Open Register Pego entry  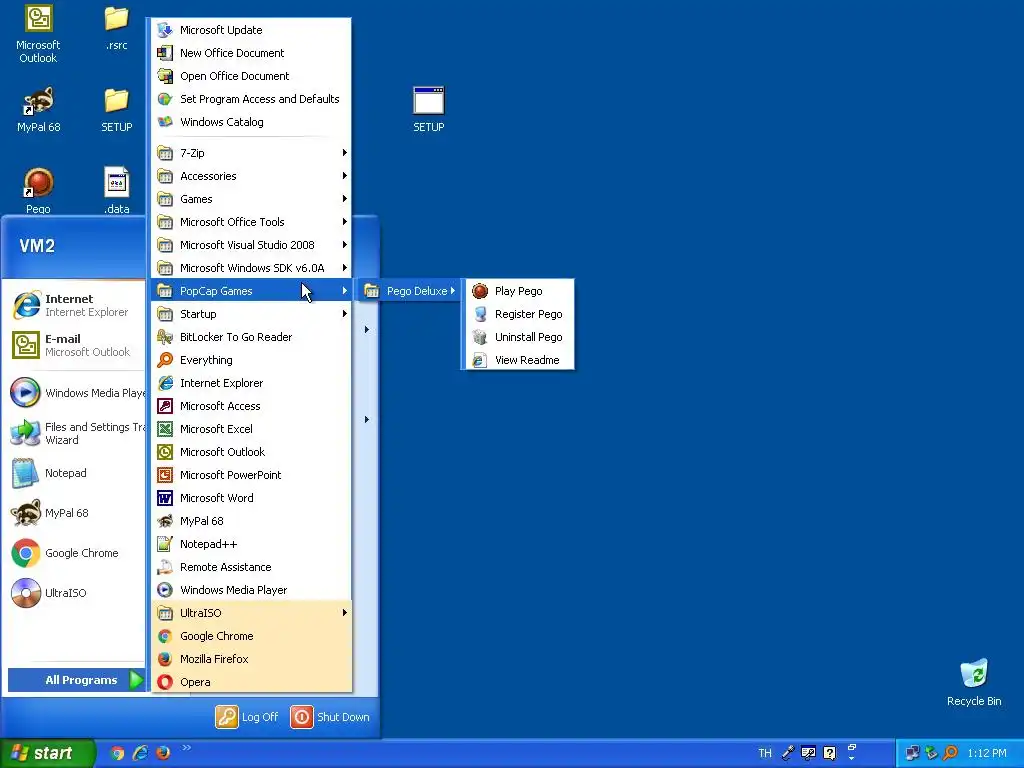[x=519, y=314]
